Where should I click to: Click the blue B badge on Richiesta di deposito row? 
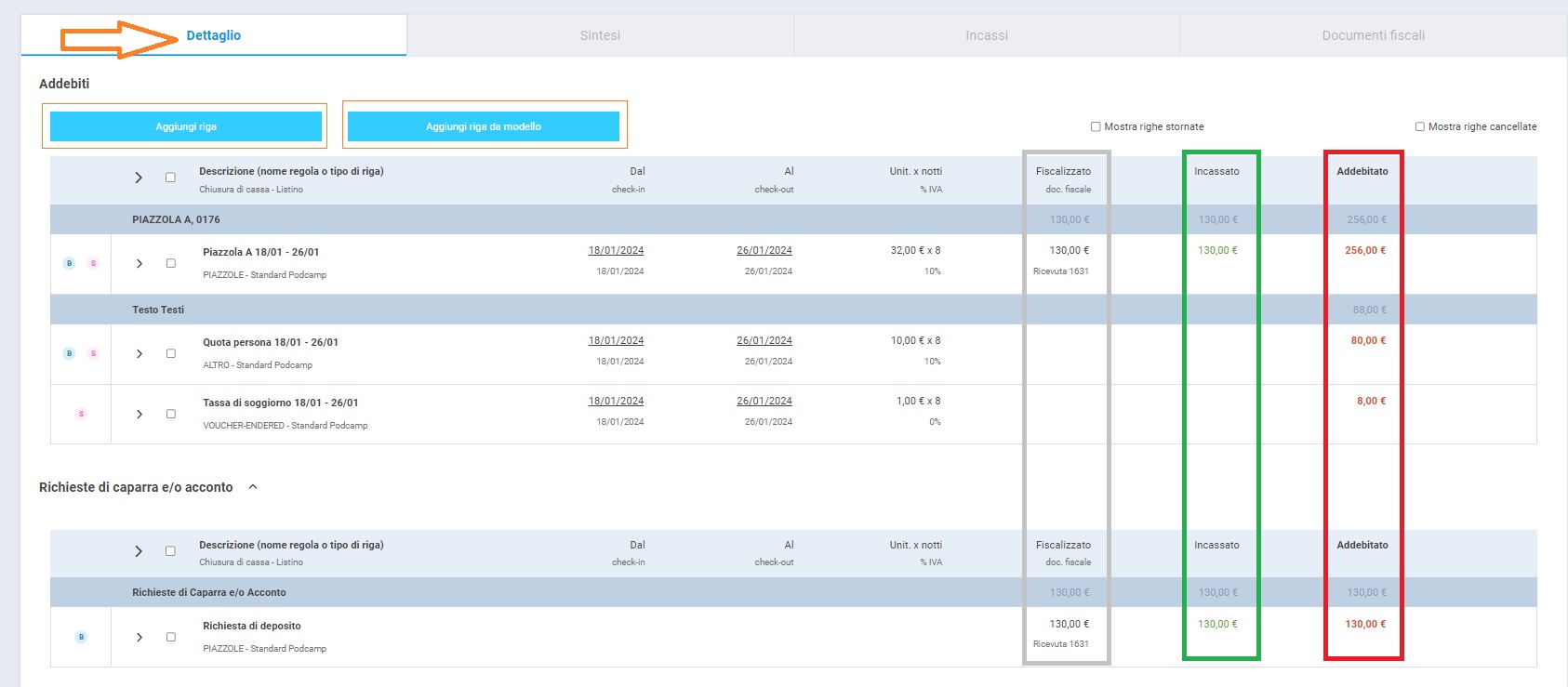coord(81,637)
